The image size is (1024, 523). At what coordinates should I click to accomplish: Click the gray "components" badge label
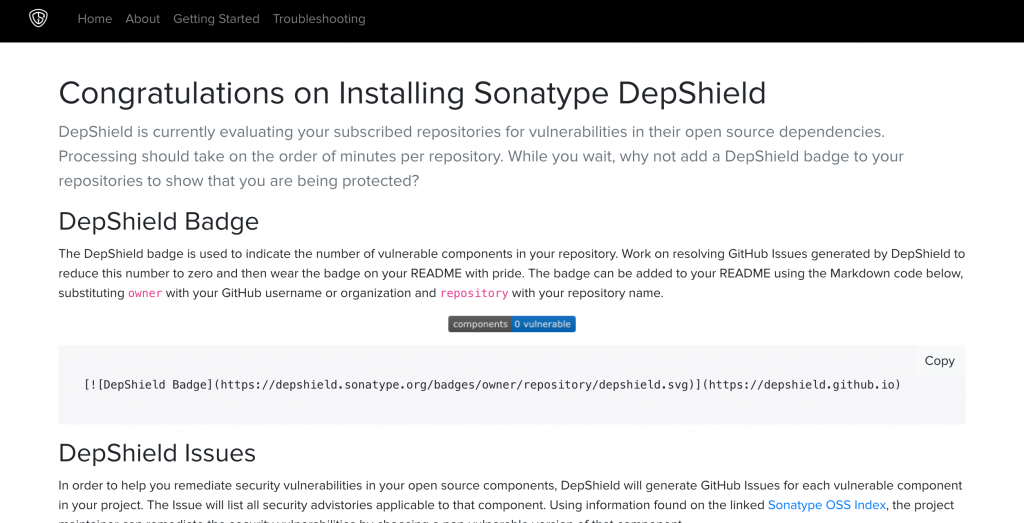479,324
